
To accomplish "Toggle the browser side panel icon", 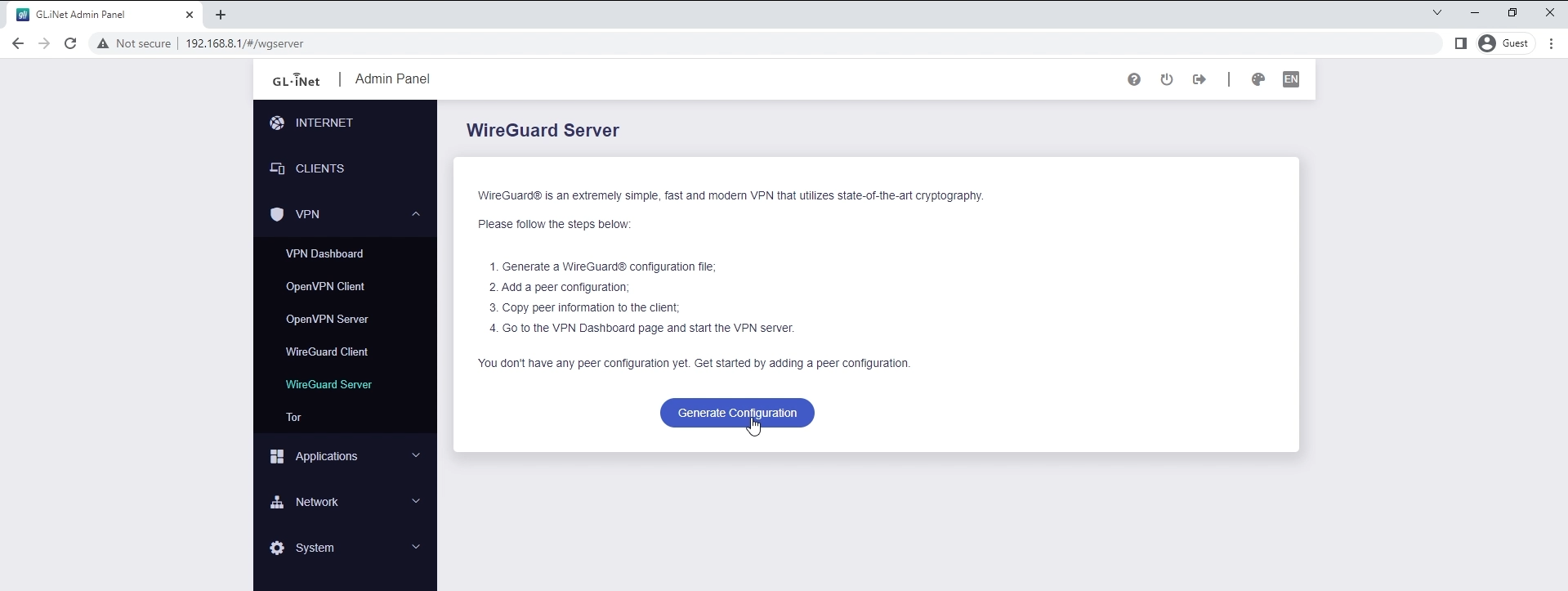I will point(1461,43).
